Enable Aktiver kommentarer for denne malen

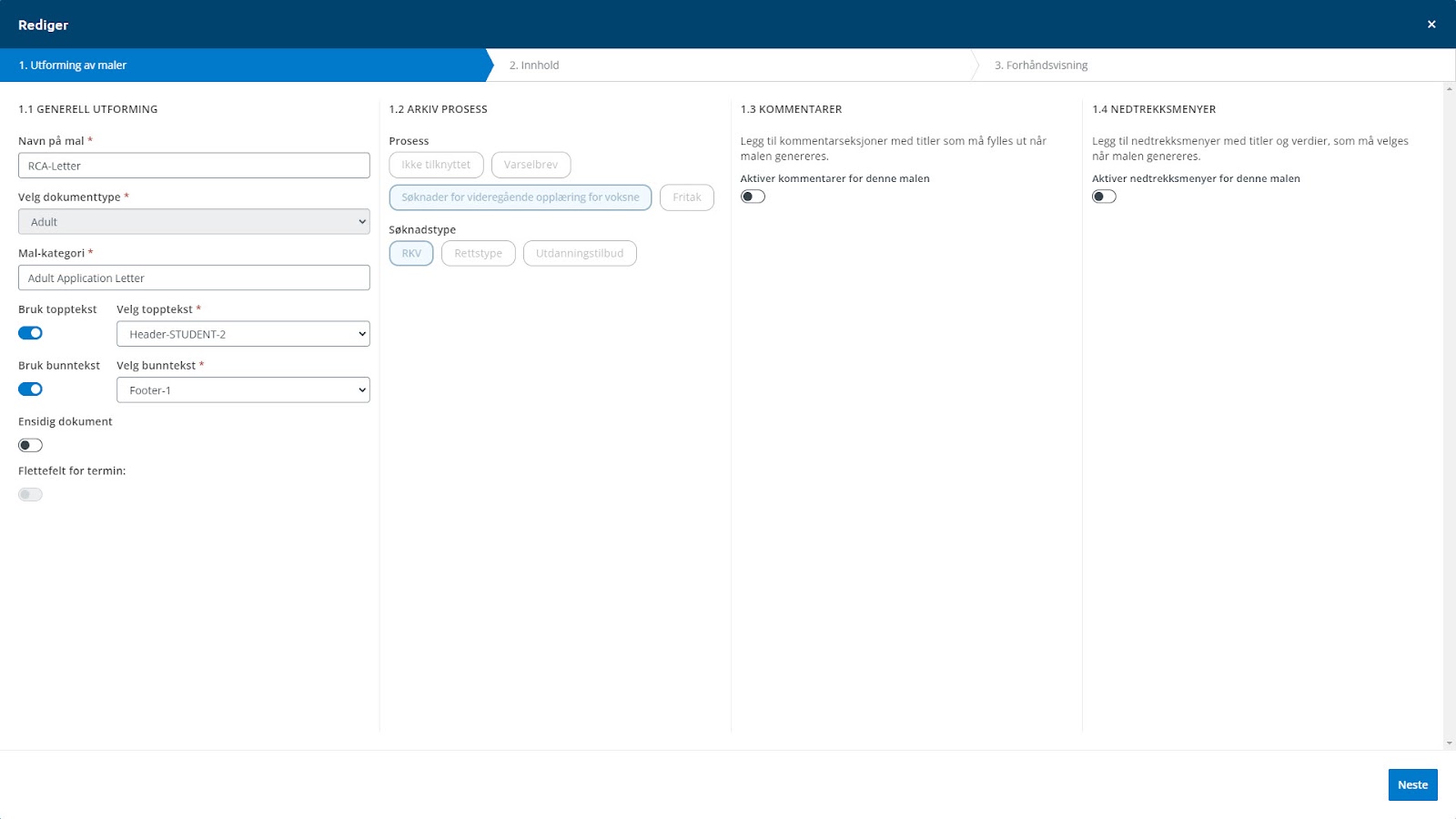753,197
